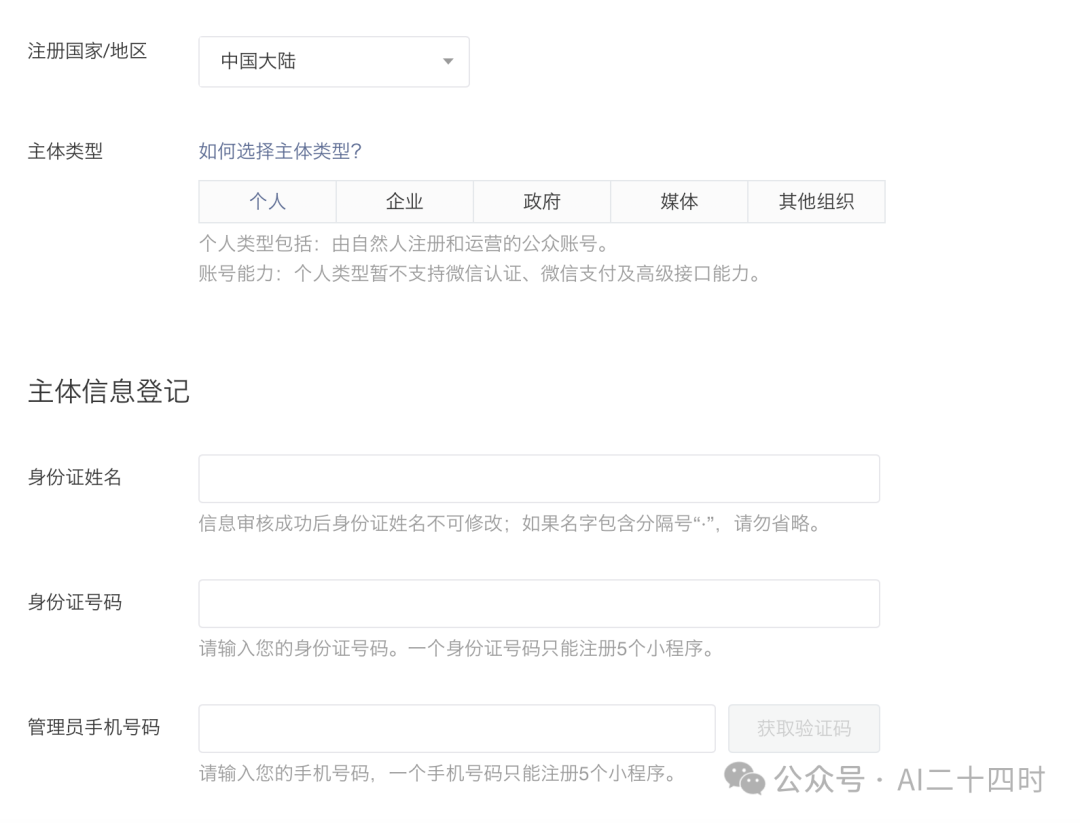Image resolution: width=1080 pixels, height=823 pixels.
Task: Select the 企业 subject type tab
Action: click(x=404, y=202)
